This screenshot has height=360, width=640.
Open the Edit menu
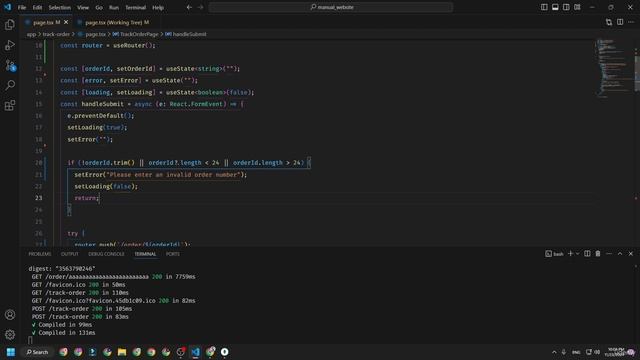point(37,7)
